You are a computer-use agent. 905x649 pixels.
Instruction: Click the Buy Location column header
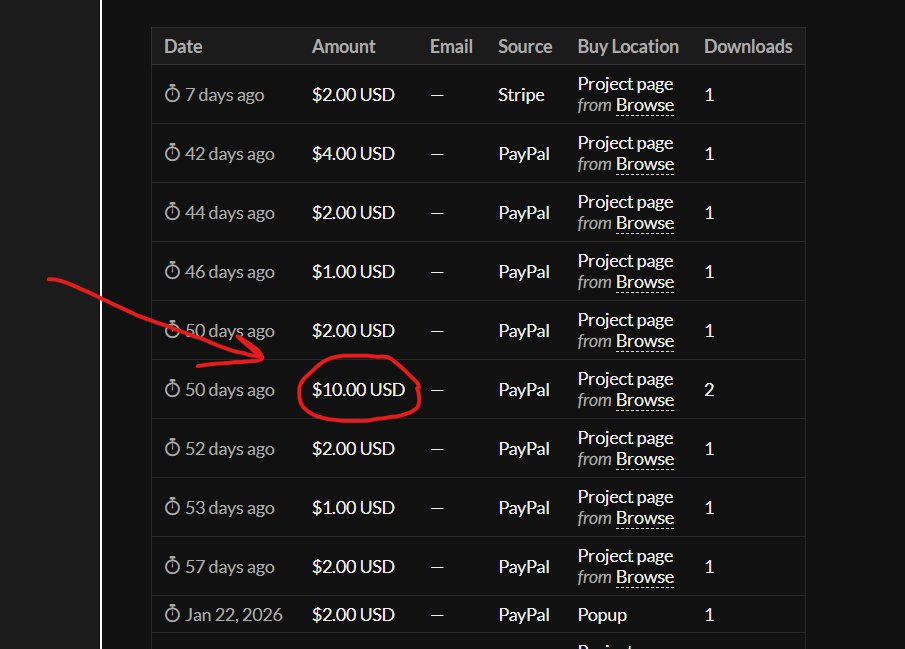pos(628,47)
